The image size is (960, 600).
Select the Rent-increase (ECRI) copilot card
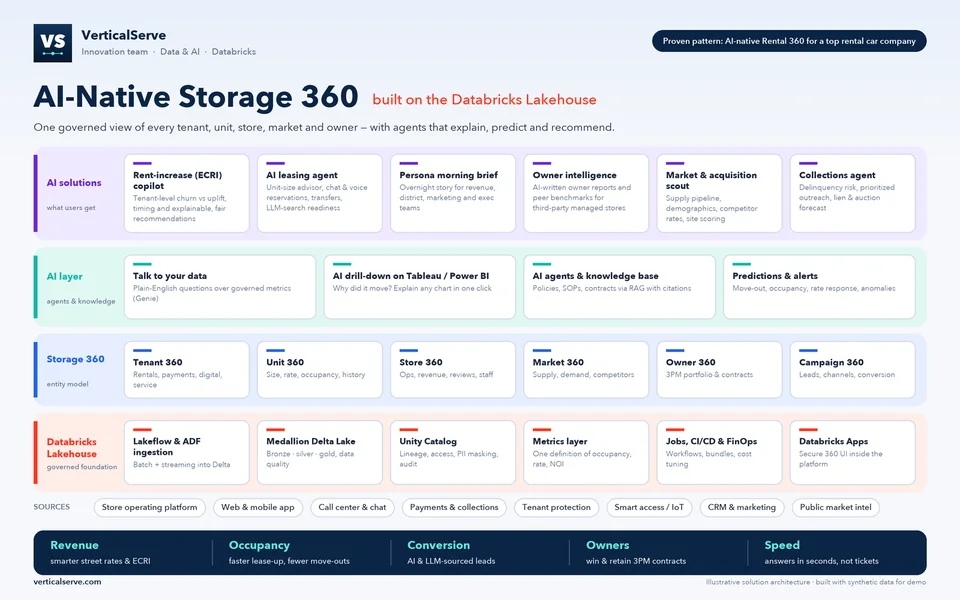[187, 193]
